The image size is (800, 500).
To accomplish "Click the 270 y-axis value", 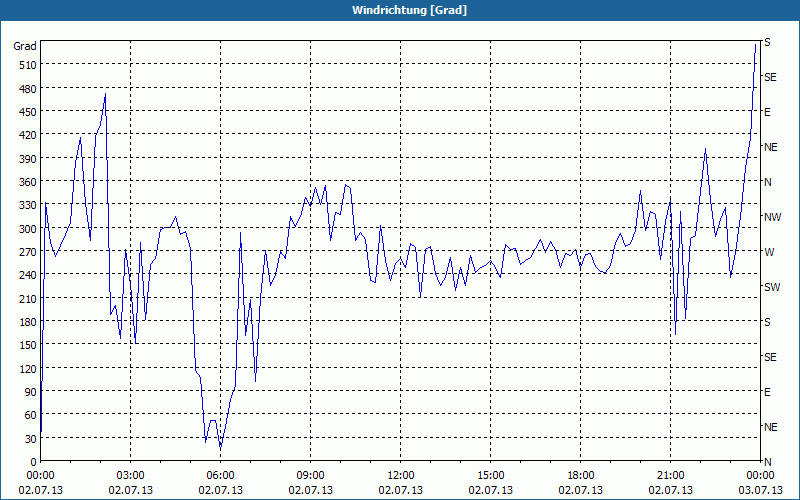I will click(28, 252).
